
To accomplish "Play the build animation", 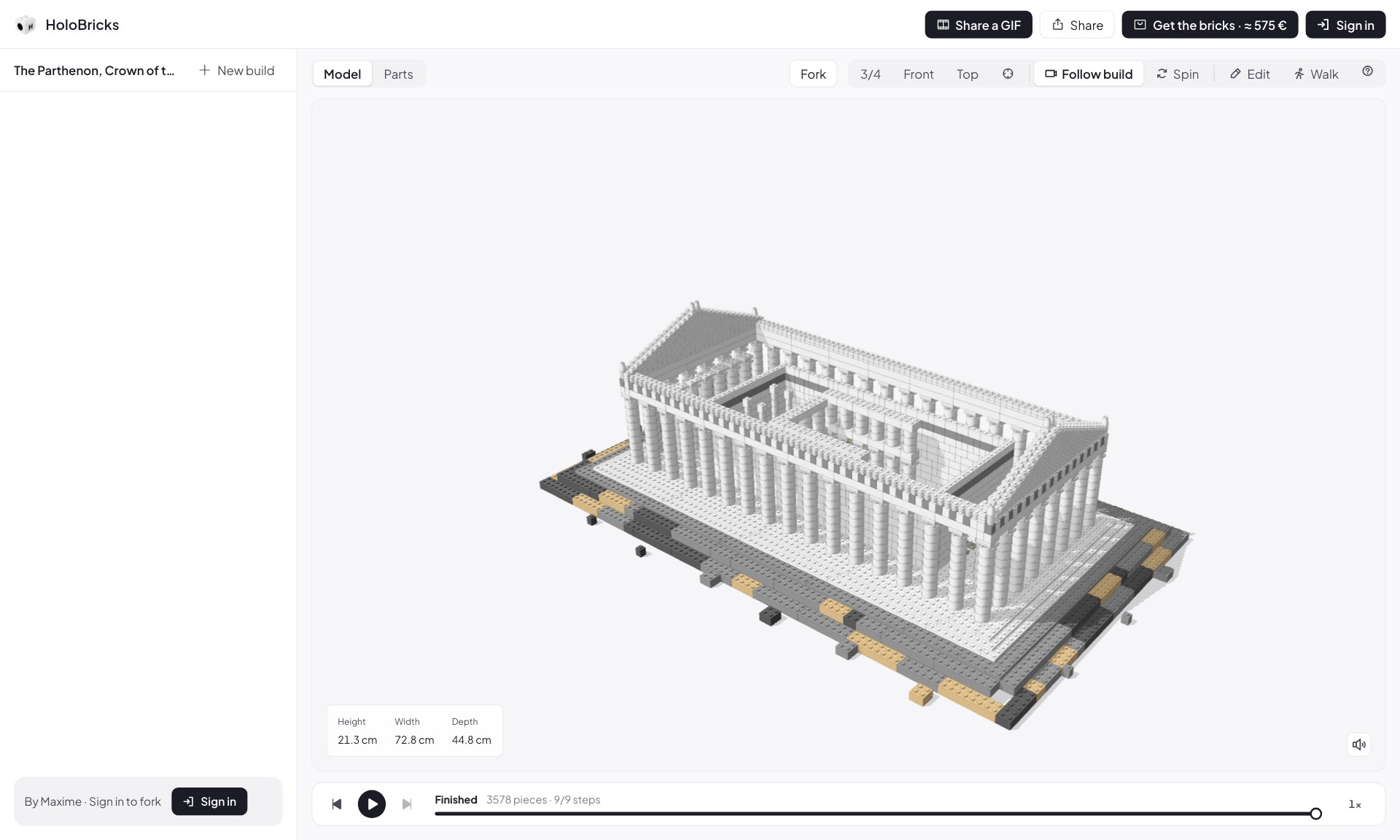I will pos(372,804).
